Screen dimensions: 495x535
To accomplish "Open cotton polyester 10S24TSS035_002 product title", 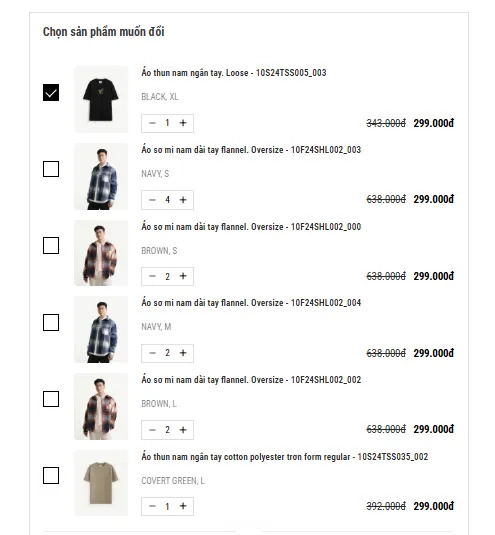I will [285, 457].
